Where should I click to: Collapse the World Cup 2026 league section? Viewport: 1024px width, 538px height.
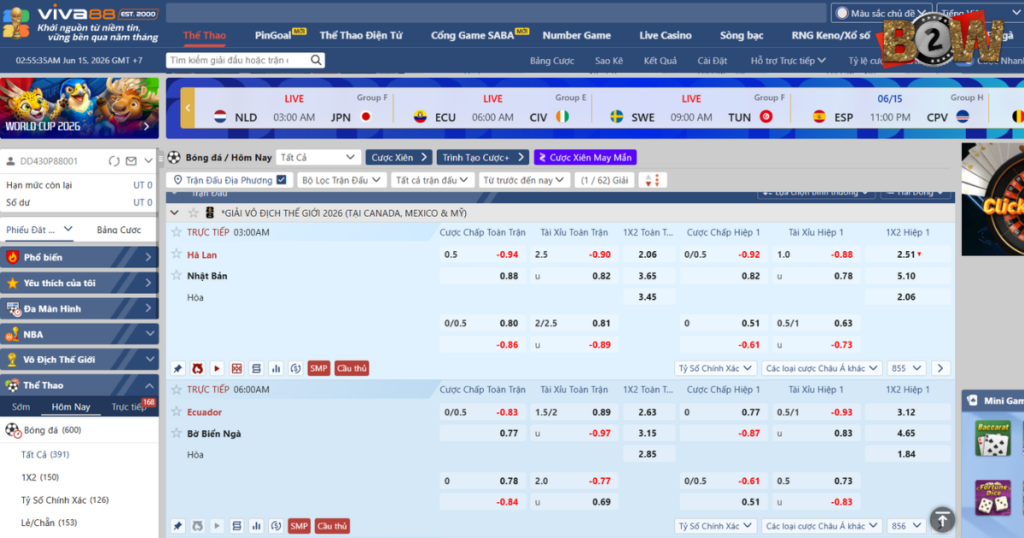[174, 213]
